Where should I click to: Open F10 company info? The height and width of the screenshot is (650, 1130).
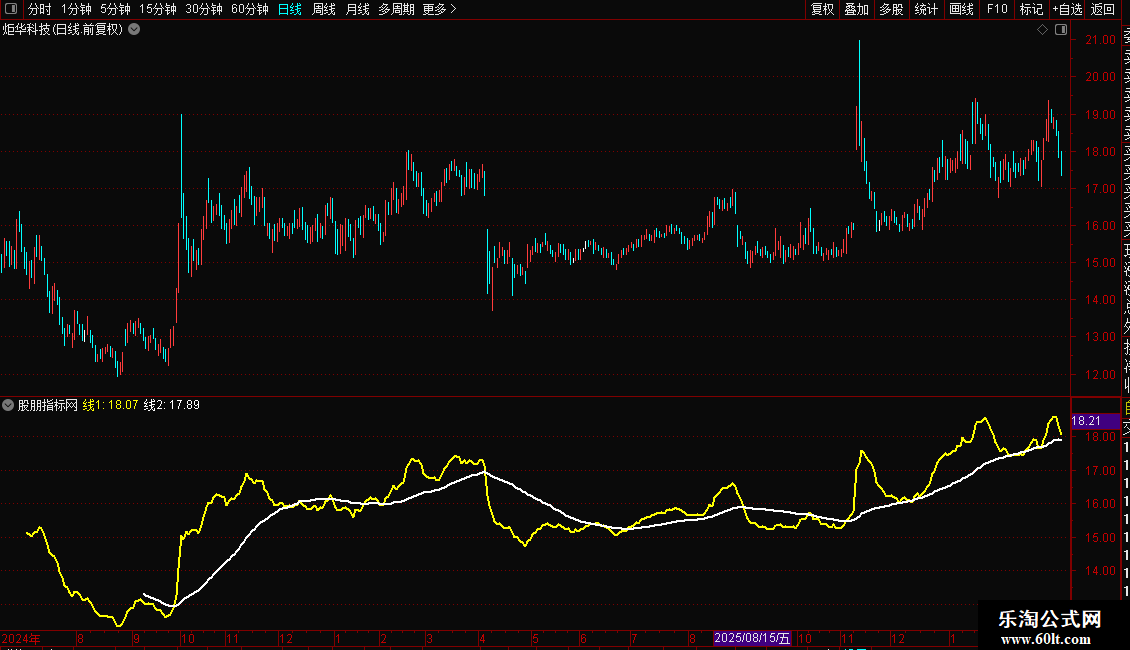point(997,9)
